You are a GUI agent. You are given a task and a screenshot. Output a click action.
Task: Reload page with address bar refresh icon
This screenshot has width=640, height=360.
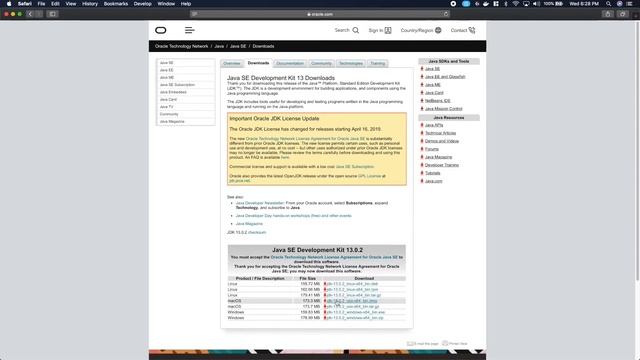click(446, 14)
